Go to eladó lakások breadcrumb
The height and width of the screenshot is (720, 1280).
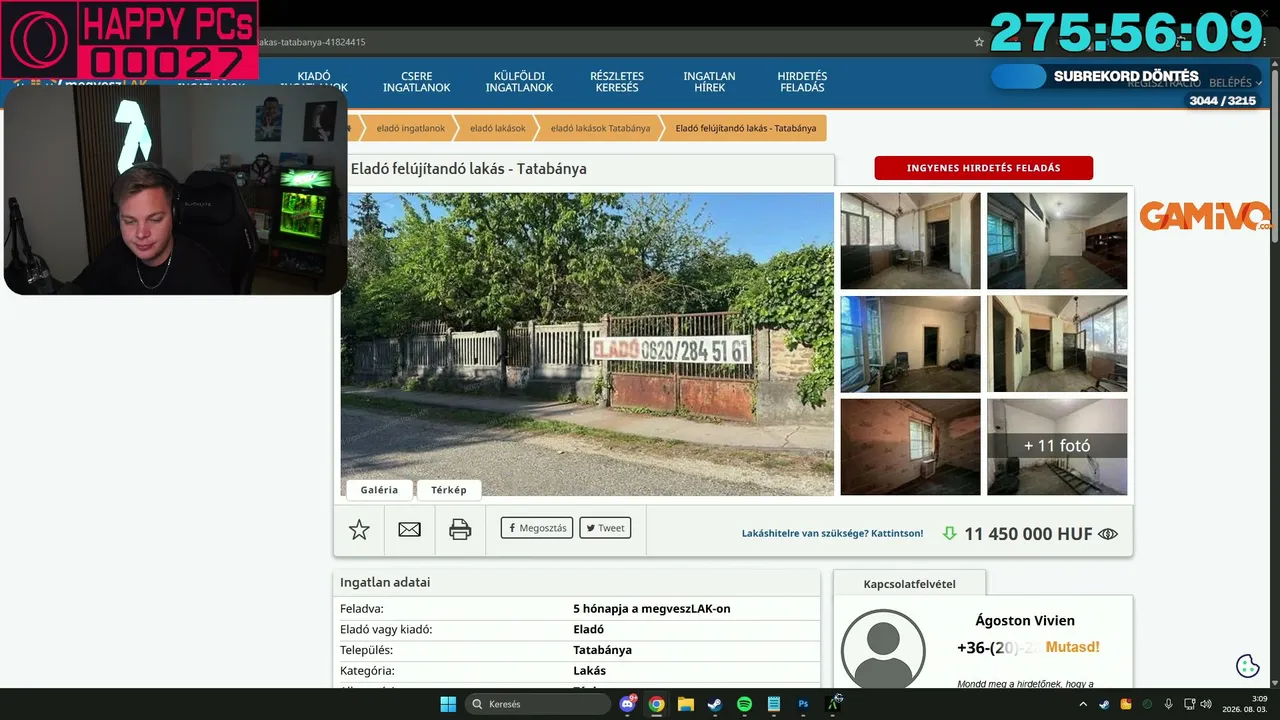click(497, 128)
